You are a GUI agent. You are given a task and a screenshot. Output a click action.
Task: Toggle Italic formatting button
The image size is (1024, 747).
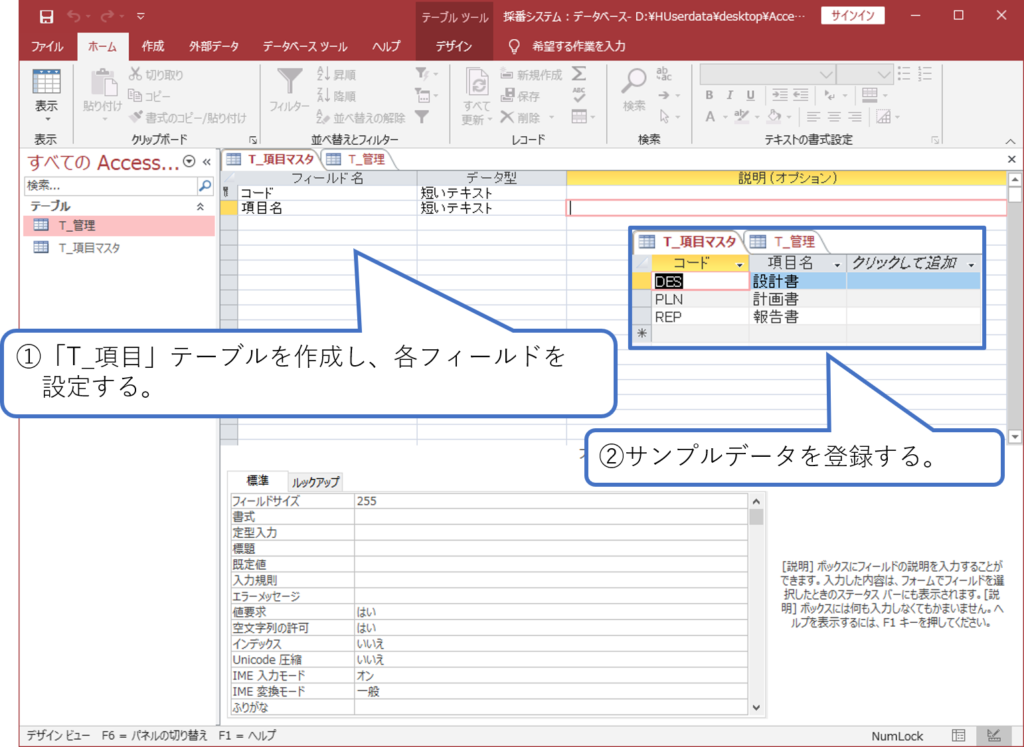729,95
